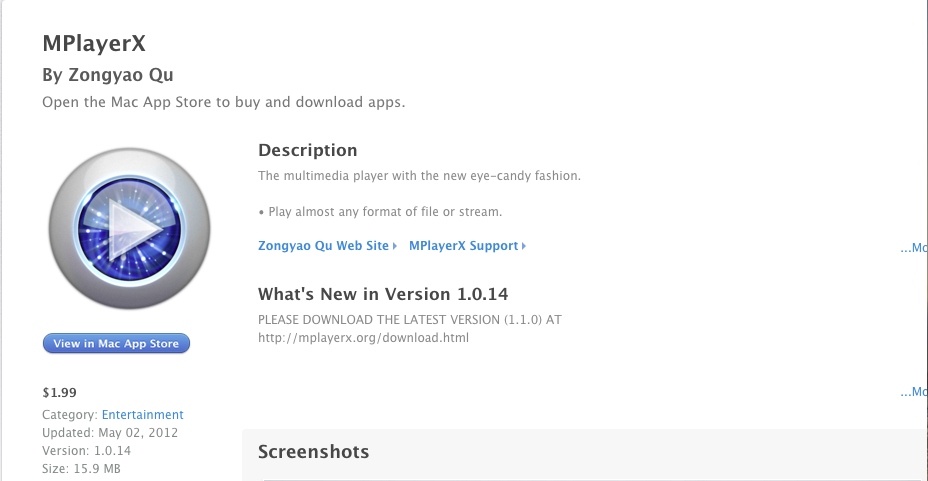Open the Zongyao Qu Web Site link
This screenshot has height=481, width=928.
coord(327,246)
